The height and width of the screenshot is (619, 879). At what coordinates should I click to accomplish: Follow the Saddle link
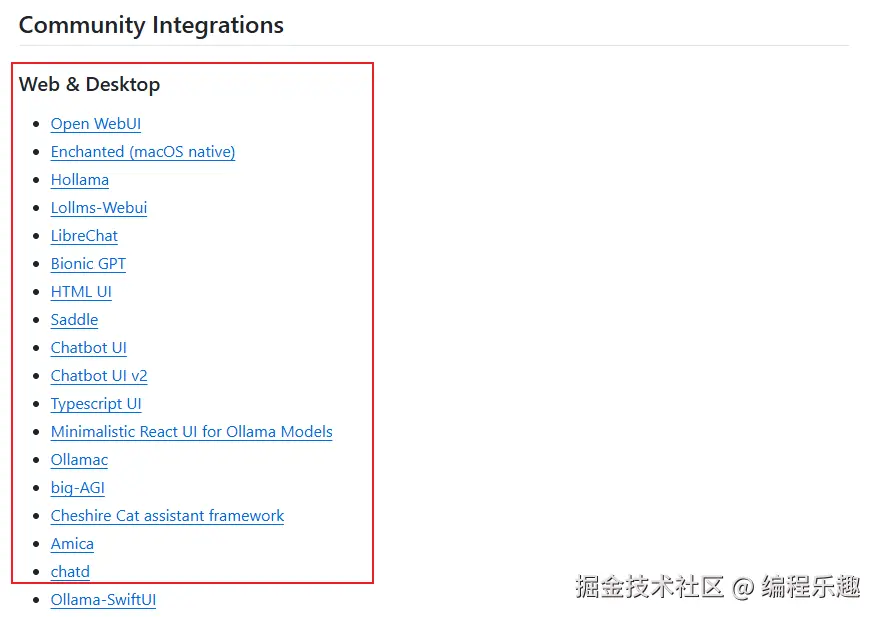click(74, 320)
